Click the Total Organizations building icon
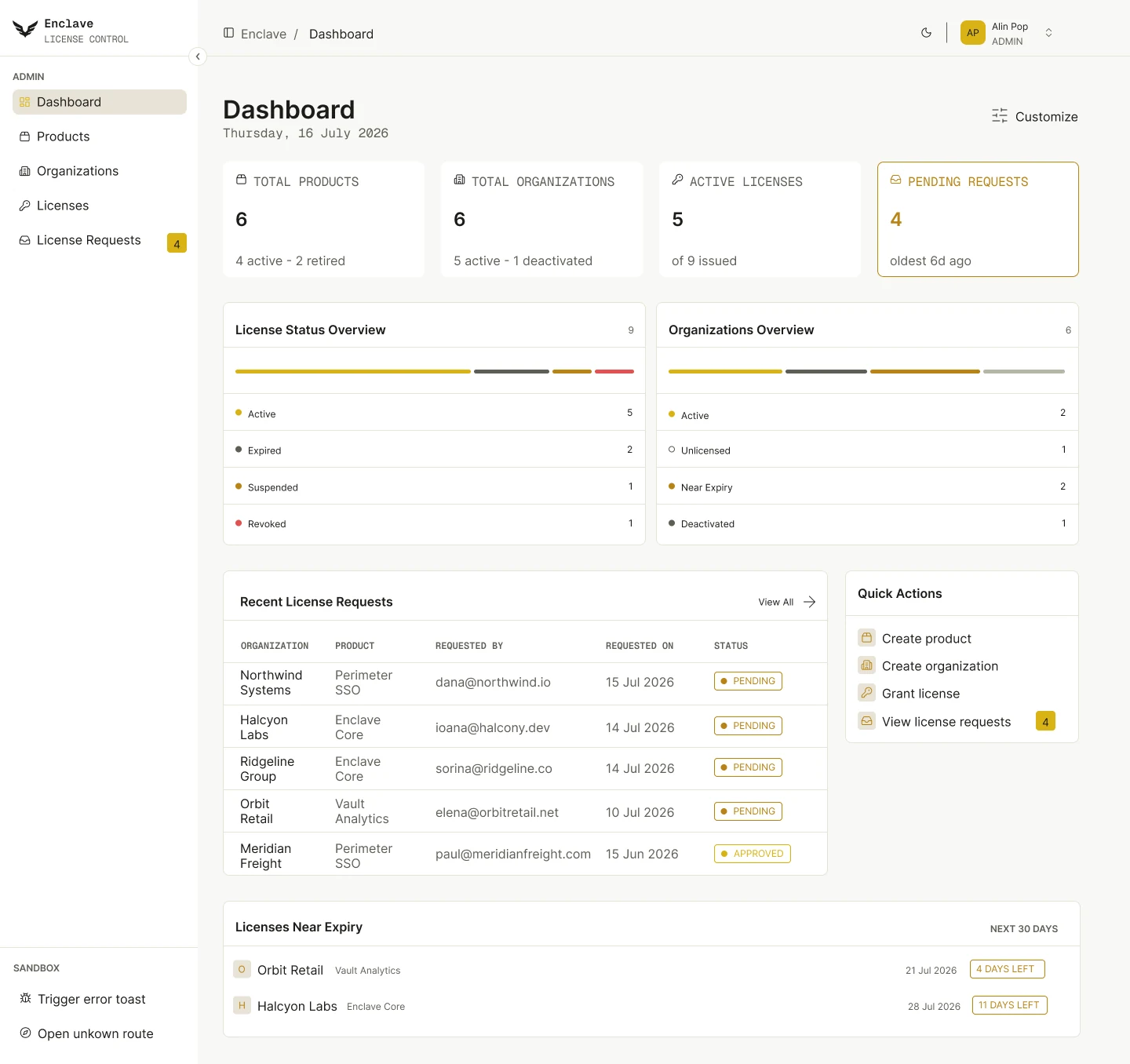 pyautogui.click(x=460, y=180)
